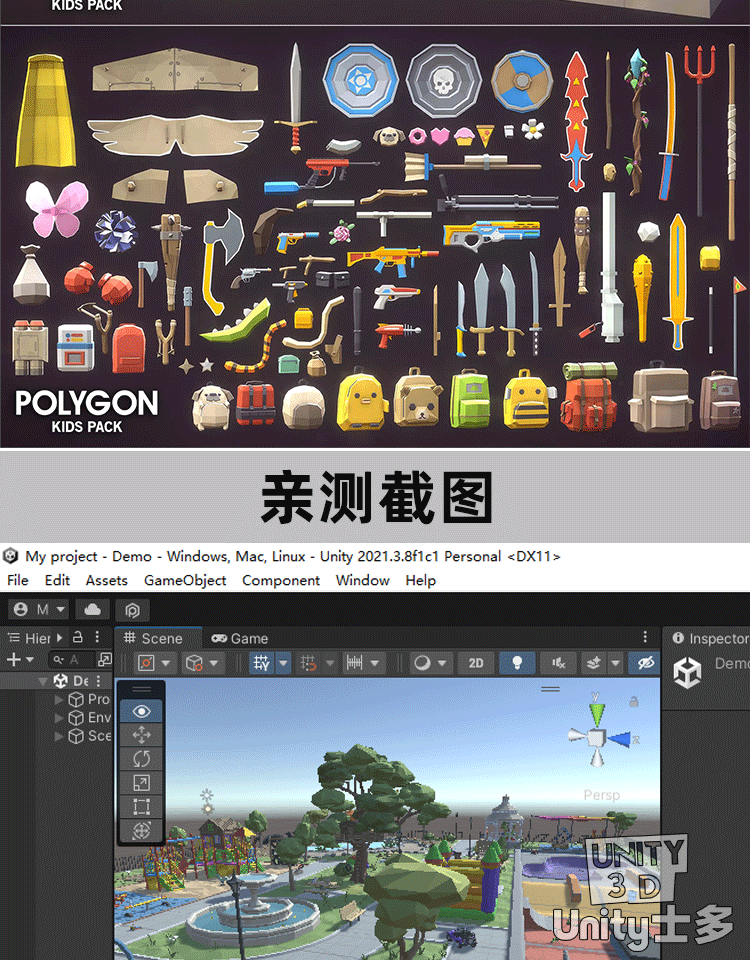Select the Transform tool in the scene toolbar
The width and height of the screenshot is (750, 960).
141,830
